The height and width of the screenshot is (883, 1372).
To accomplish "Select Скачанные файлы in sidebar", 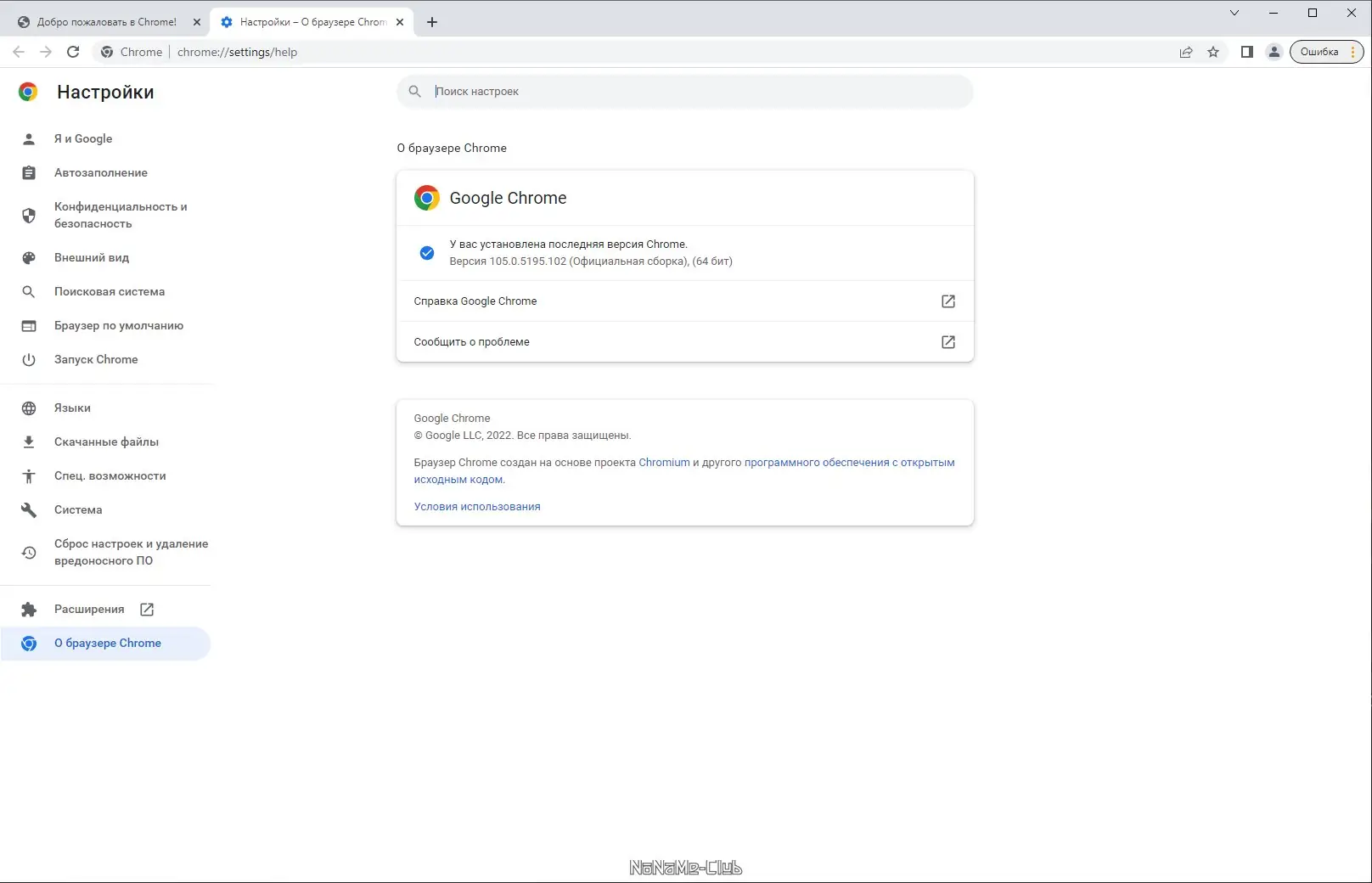I will (x=105, y=441).
